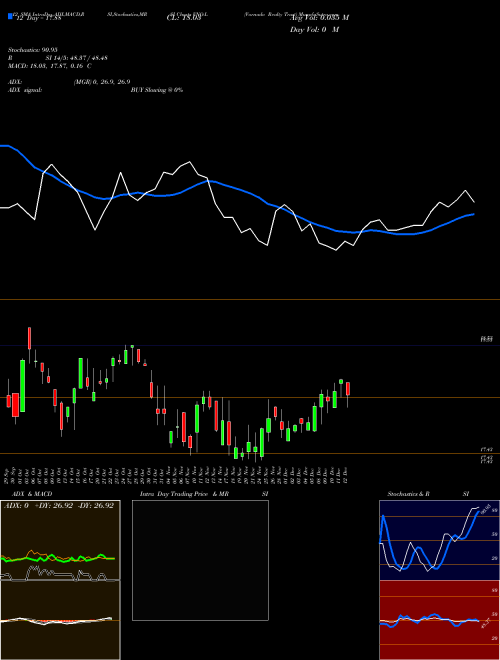This screenshot has width=500, height=660.
Task: Click the 'ADX signal:' label
Action: 25,90
